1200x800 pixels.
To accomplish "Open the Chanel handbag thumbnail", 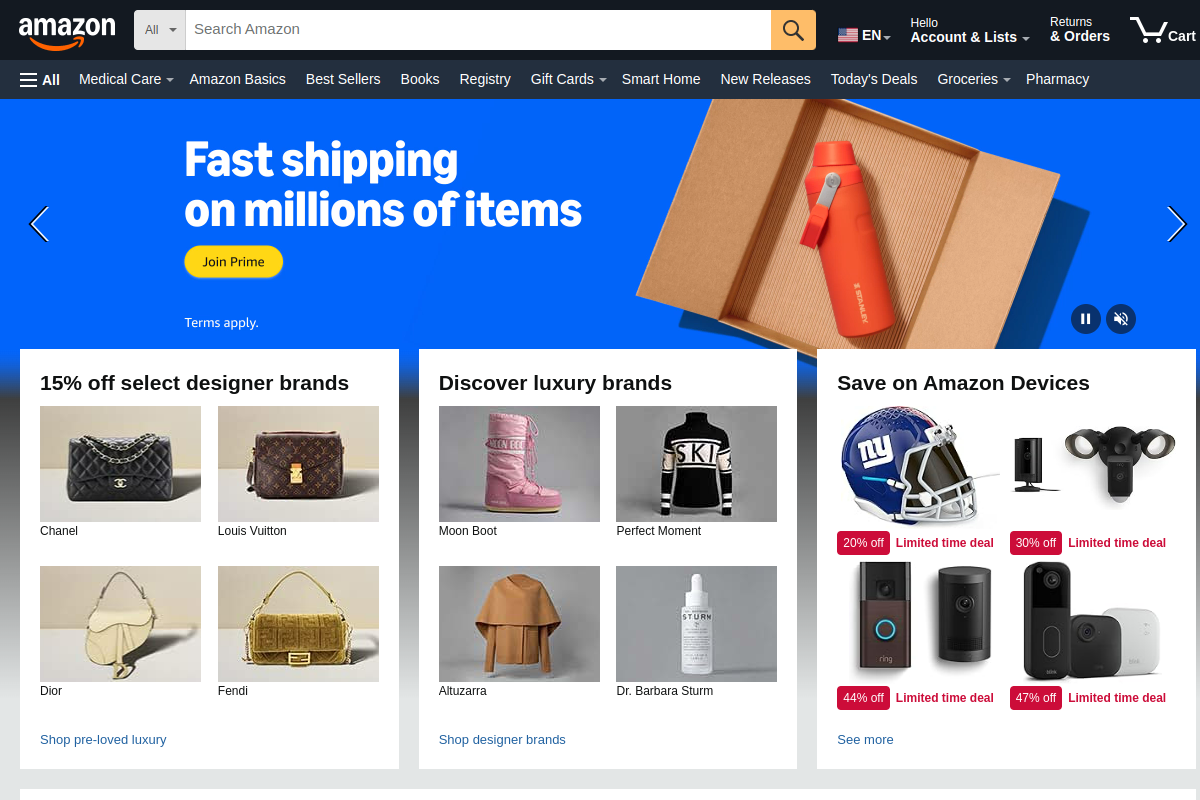I will (120, 464).
